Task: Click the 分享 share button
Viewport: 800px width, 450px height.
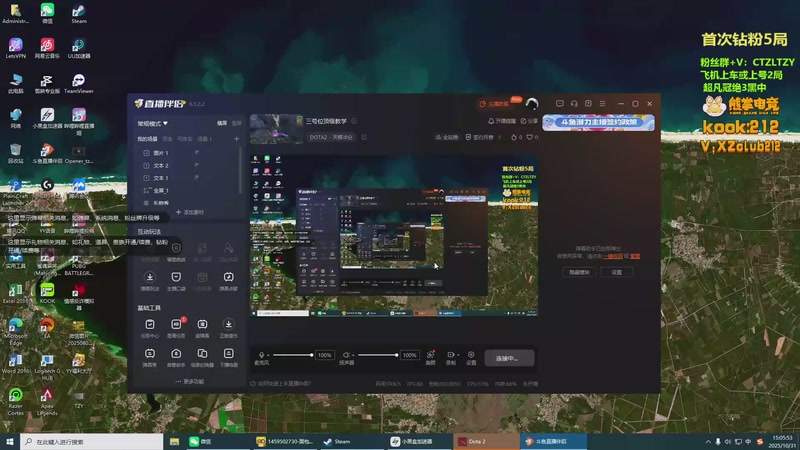Action: pyautogui.click(x=529, y=121)
